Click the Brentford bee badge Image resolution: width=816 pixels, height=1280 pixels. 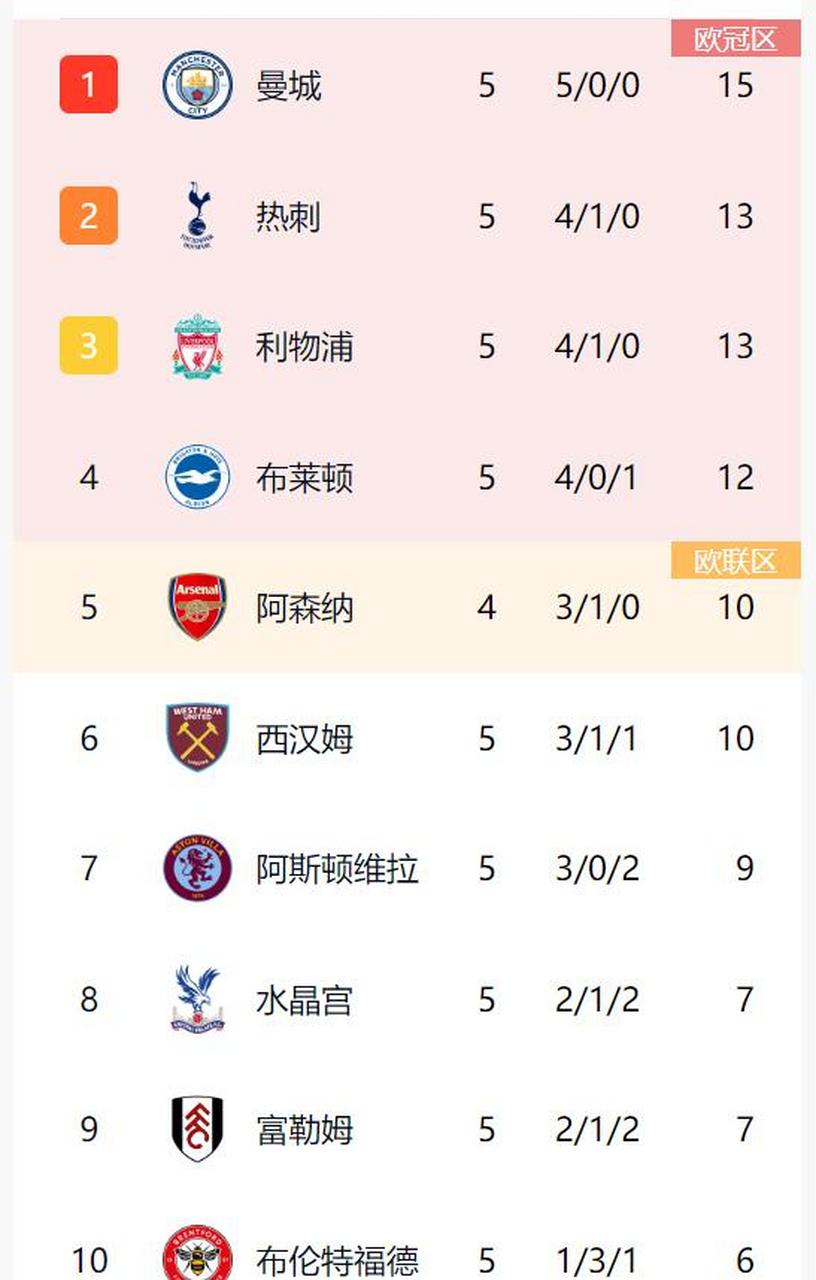[198, 1256]
